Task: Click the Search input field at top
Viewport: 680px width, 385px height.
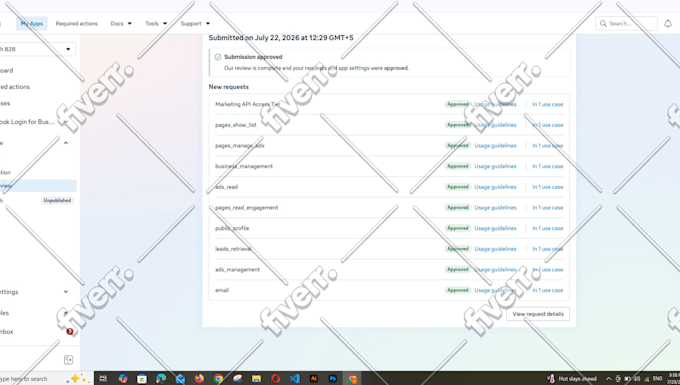Action: [627, 23]
